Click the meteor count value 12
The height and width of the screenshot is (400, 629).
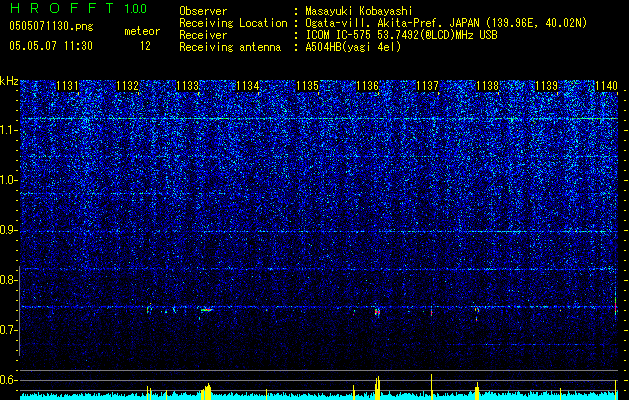coord(145,46)
